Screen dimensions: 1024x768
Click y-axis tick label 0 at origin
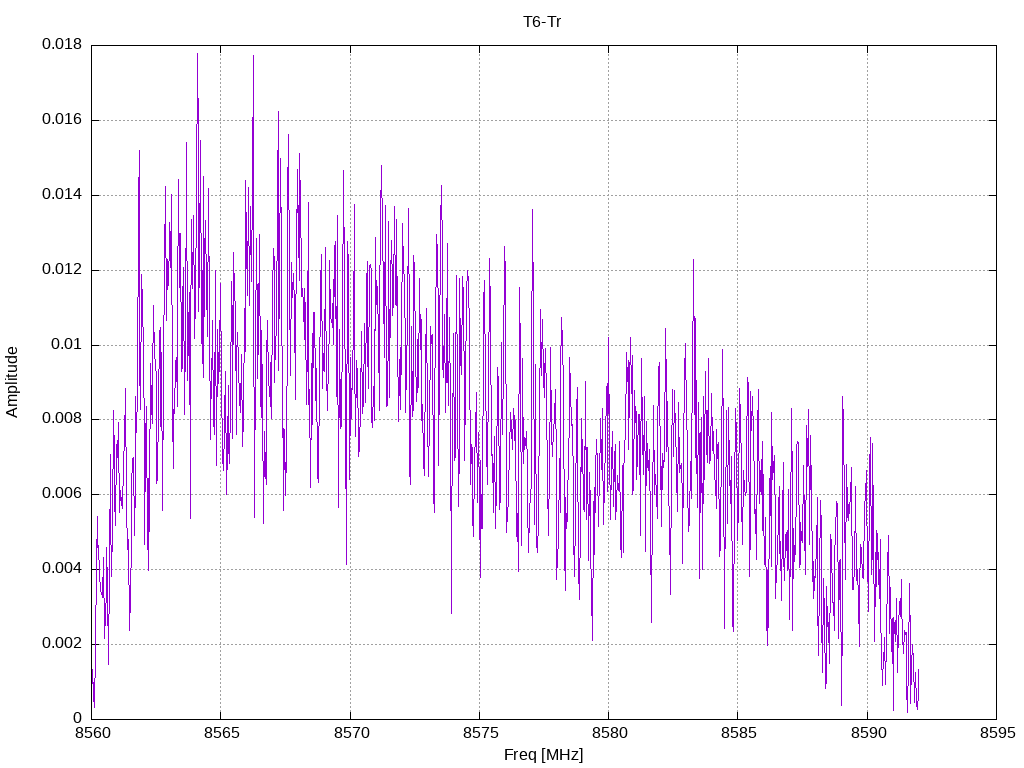78,718
